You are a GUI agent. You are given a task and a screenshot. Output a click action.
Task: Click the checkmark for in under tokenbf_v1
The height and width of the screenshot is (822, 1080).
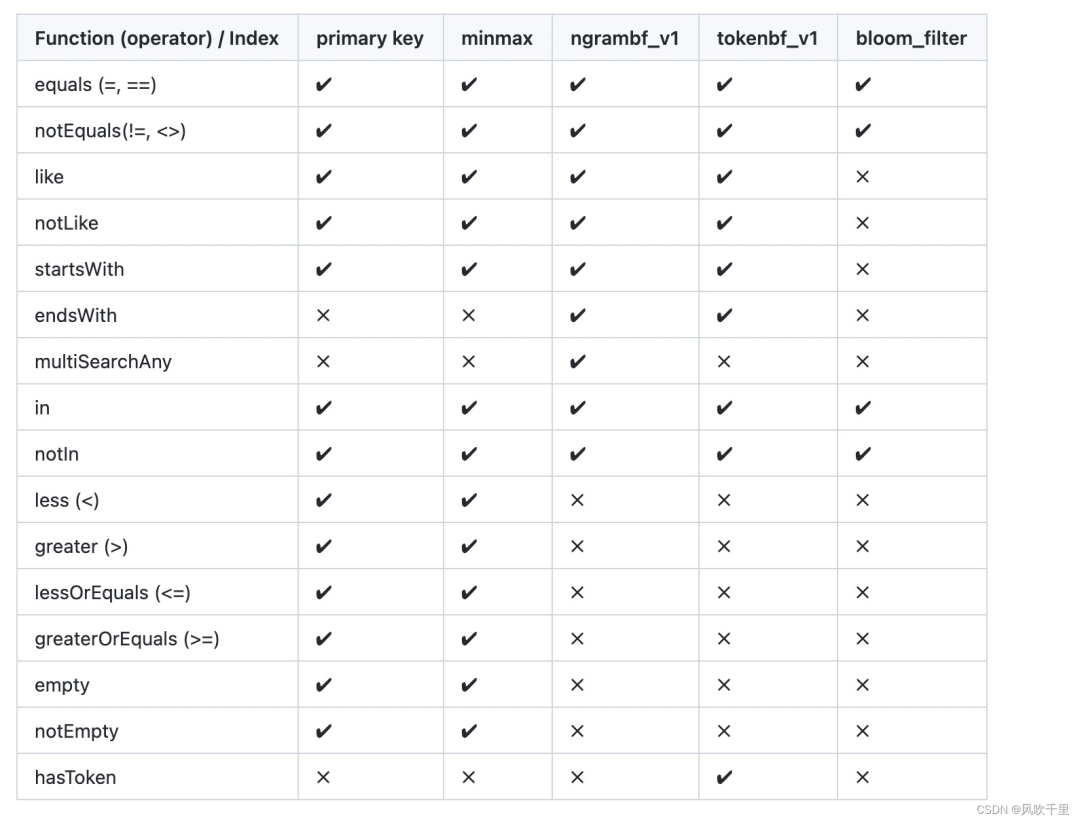coord(724,408)
